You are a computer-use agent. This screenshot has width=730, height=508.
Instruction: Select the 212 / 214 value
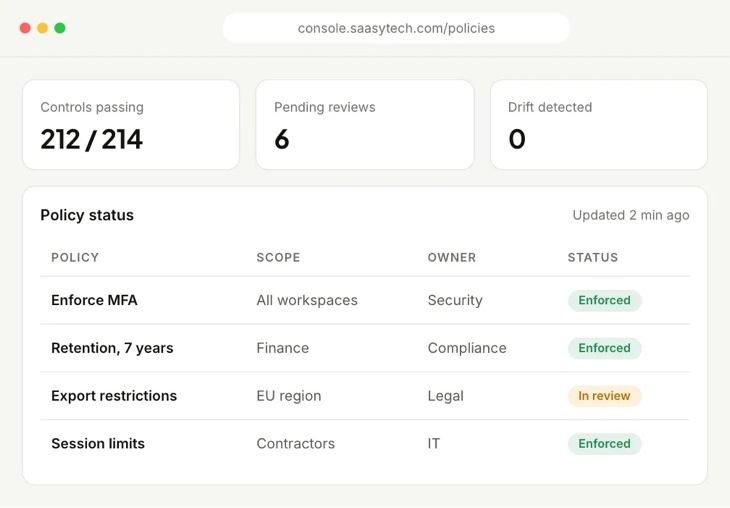(x=91, y=139)
